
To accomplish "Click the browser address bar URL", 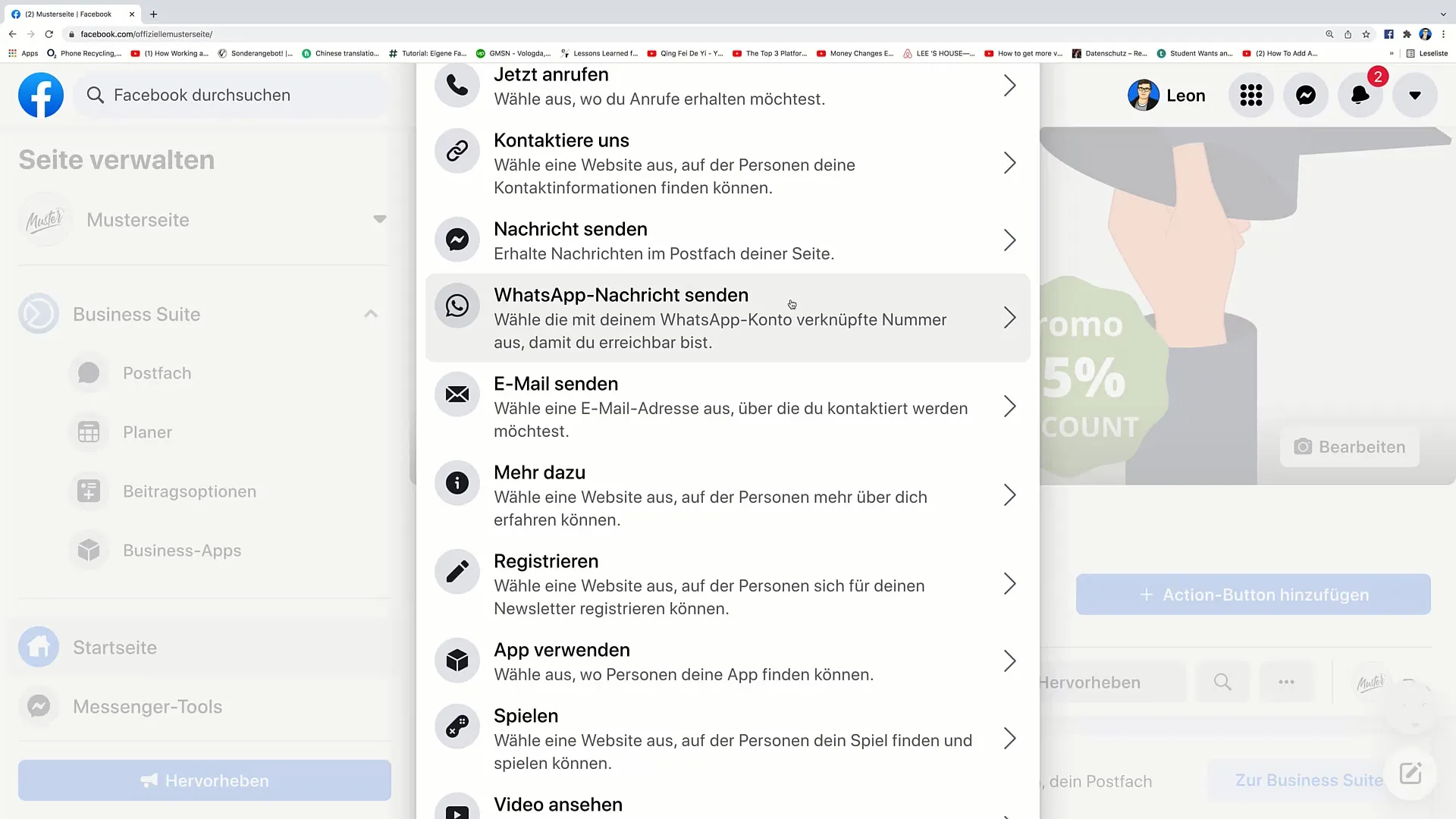I will click(146, 34).
